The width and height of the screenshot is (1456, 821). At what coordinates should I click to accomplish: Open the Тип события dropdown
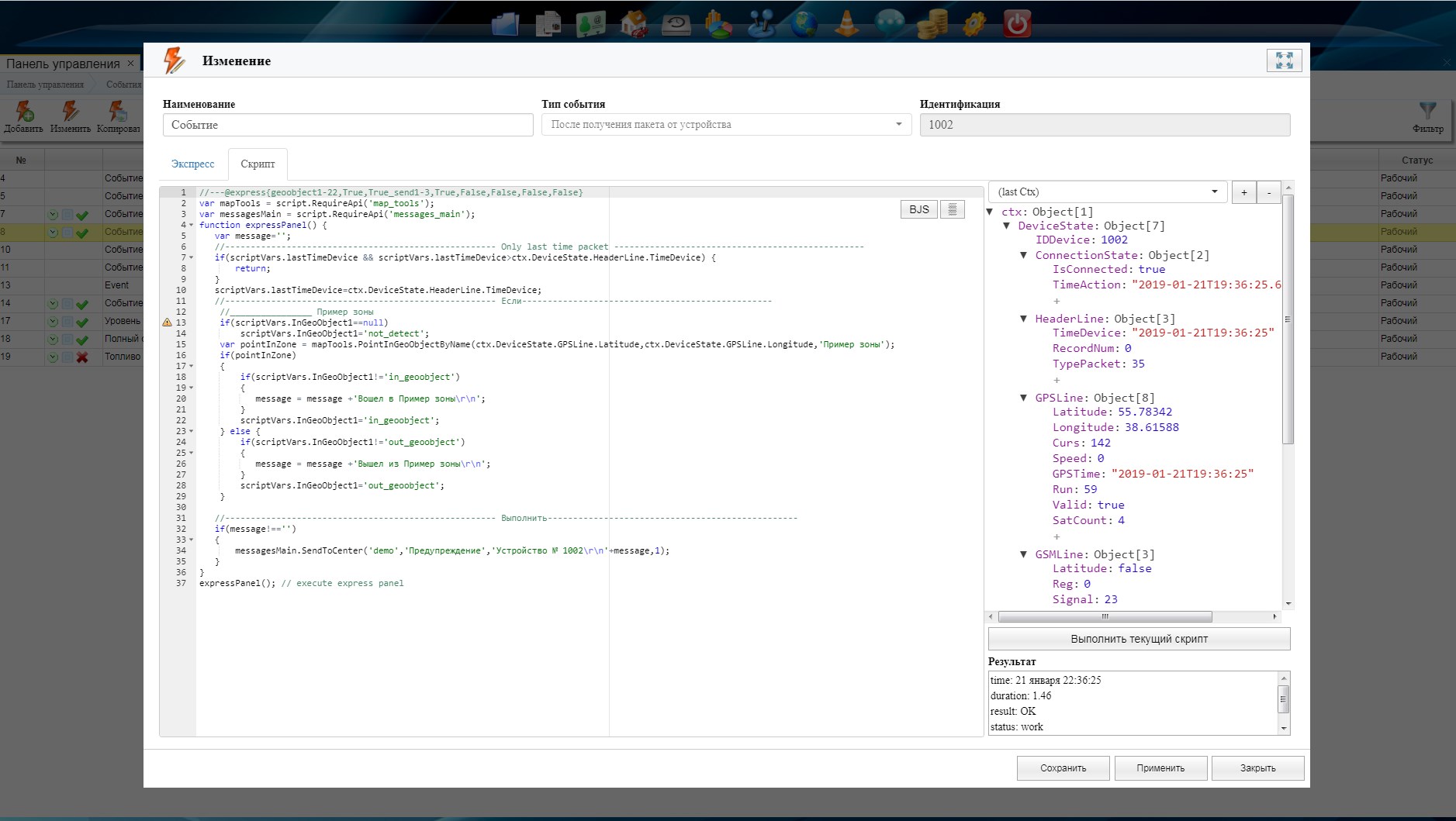726,125
